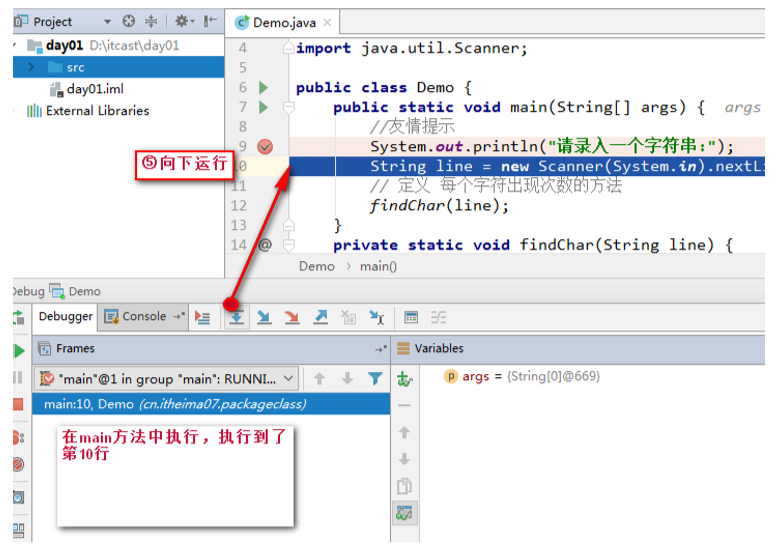Click Restore Layout icon in sidebar

coord(18,530)
